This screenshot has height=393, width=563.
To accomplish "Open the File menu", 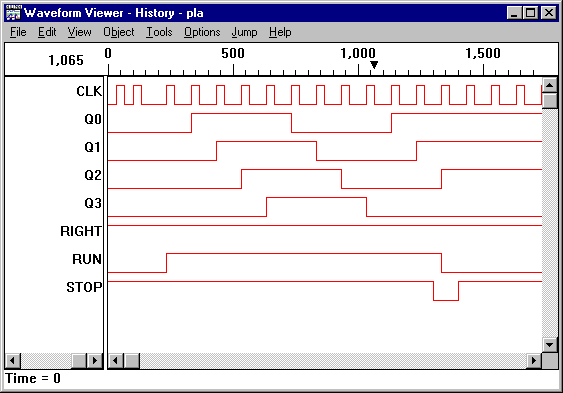I will coord(18,32).
